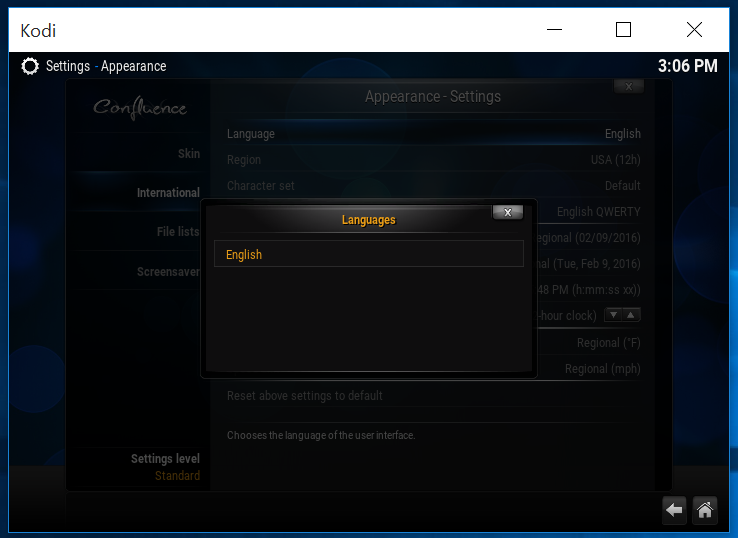Click the time format h:mm:ss xx value
This screenshot has height=538, width=738.
(x=589, y=289)
